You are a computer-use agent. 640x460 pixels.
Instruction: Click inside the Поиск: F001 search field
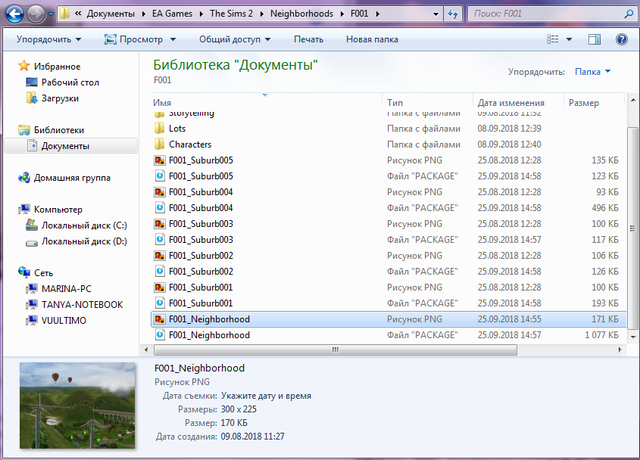pyautogui.click(x=545, y=15)
